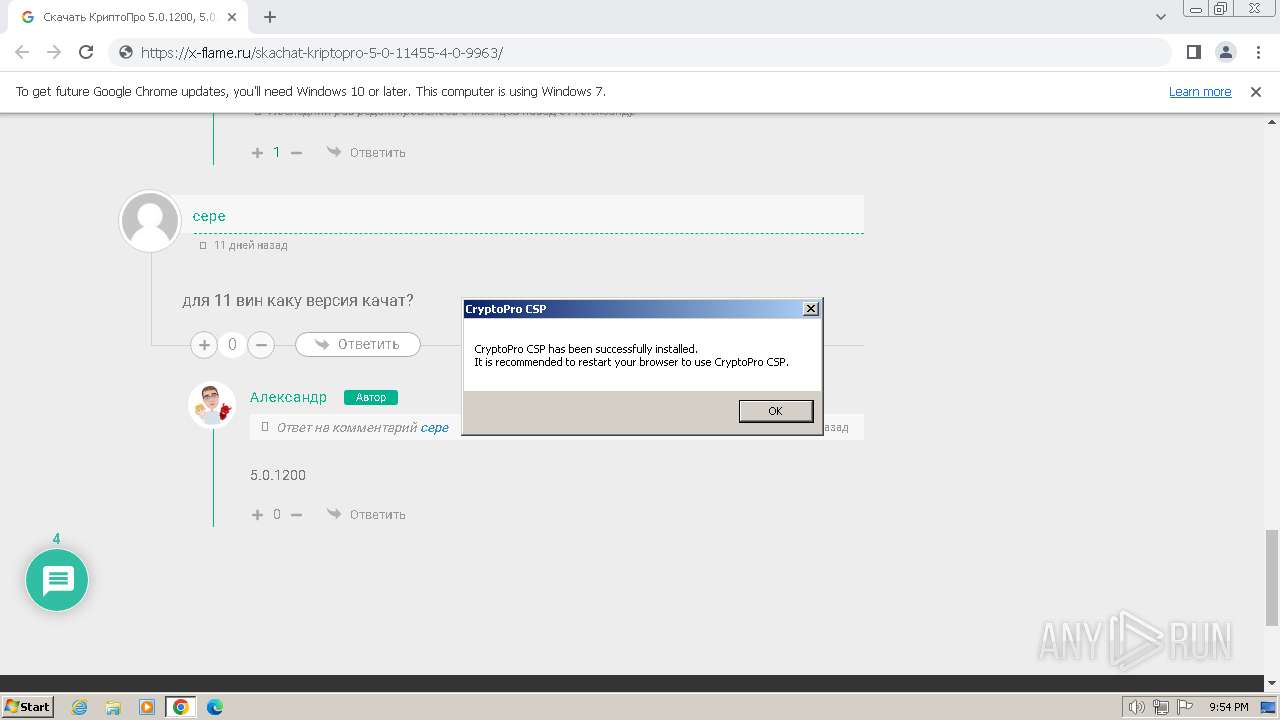Open the network tray icon
This screenshot has width=1280, height=720.
click(1161, 707)
